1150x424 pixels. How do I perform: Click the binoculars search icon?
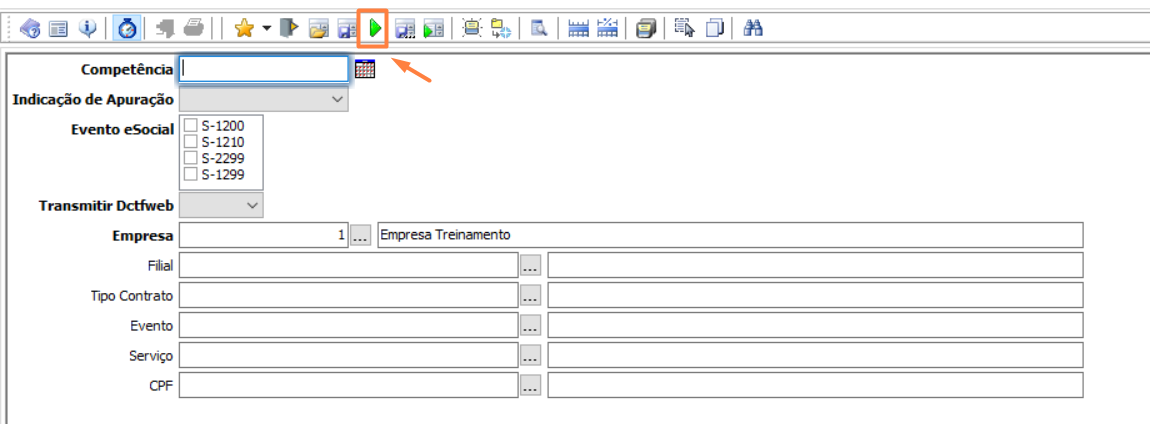click(753, 29)
